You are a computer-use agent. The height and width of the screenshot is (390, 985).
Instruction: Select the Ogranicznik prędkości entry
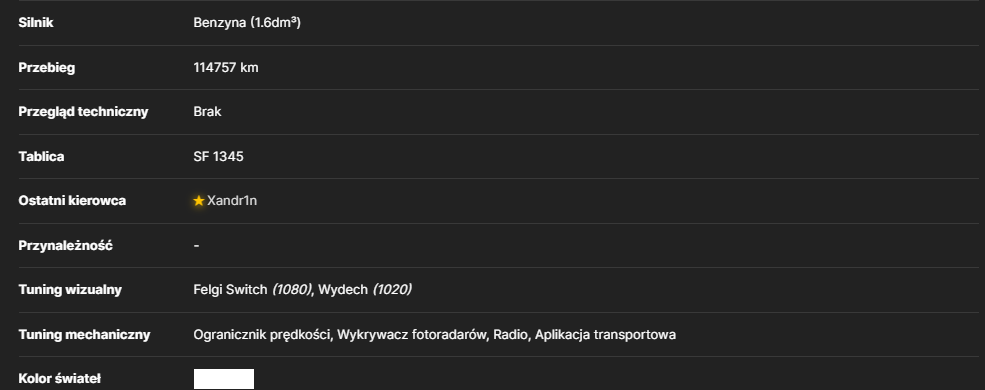[x=262, y=335]
